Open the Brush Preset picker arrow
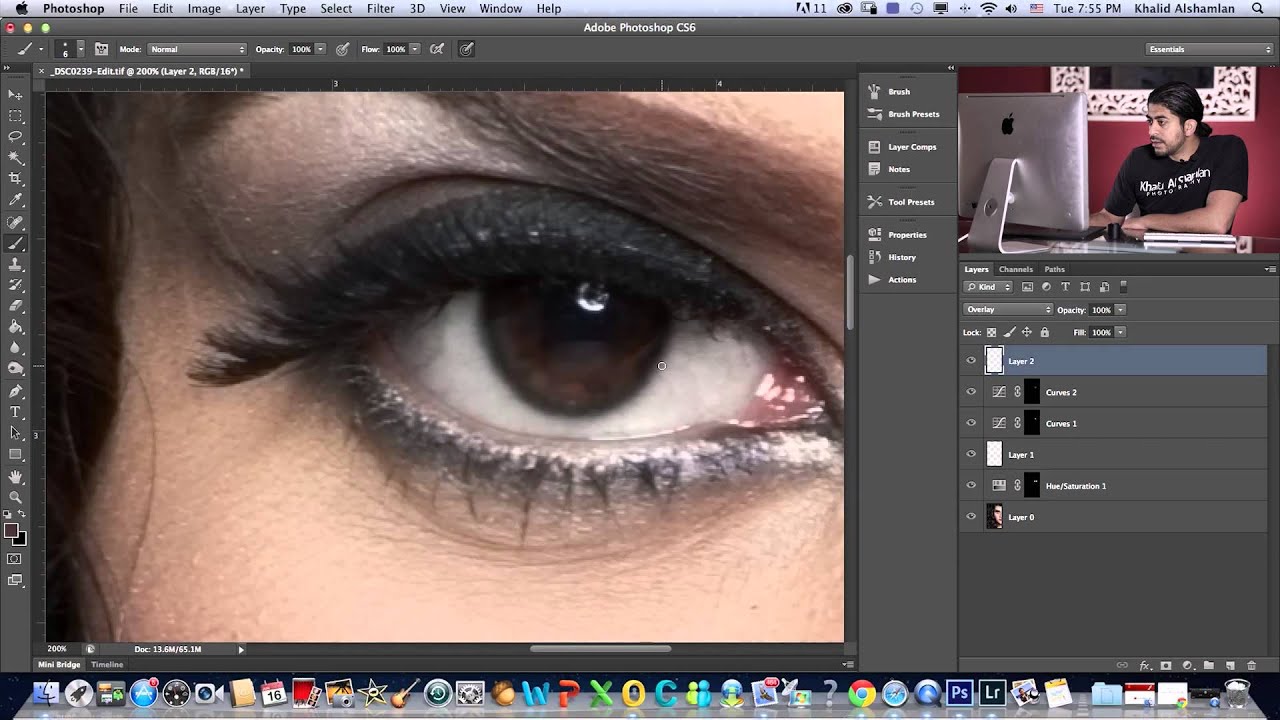This screenshot has width=1280, height=720. coord(80,49)
